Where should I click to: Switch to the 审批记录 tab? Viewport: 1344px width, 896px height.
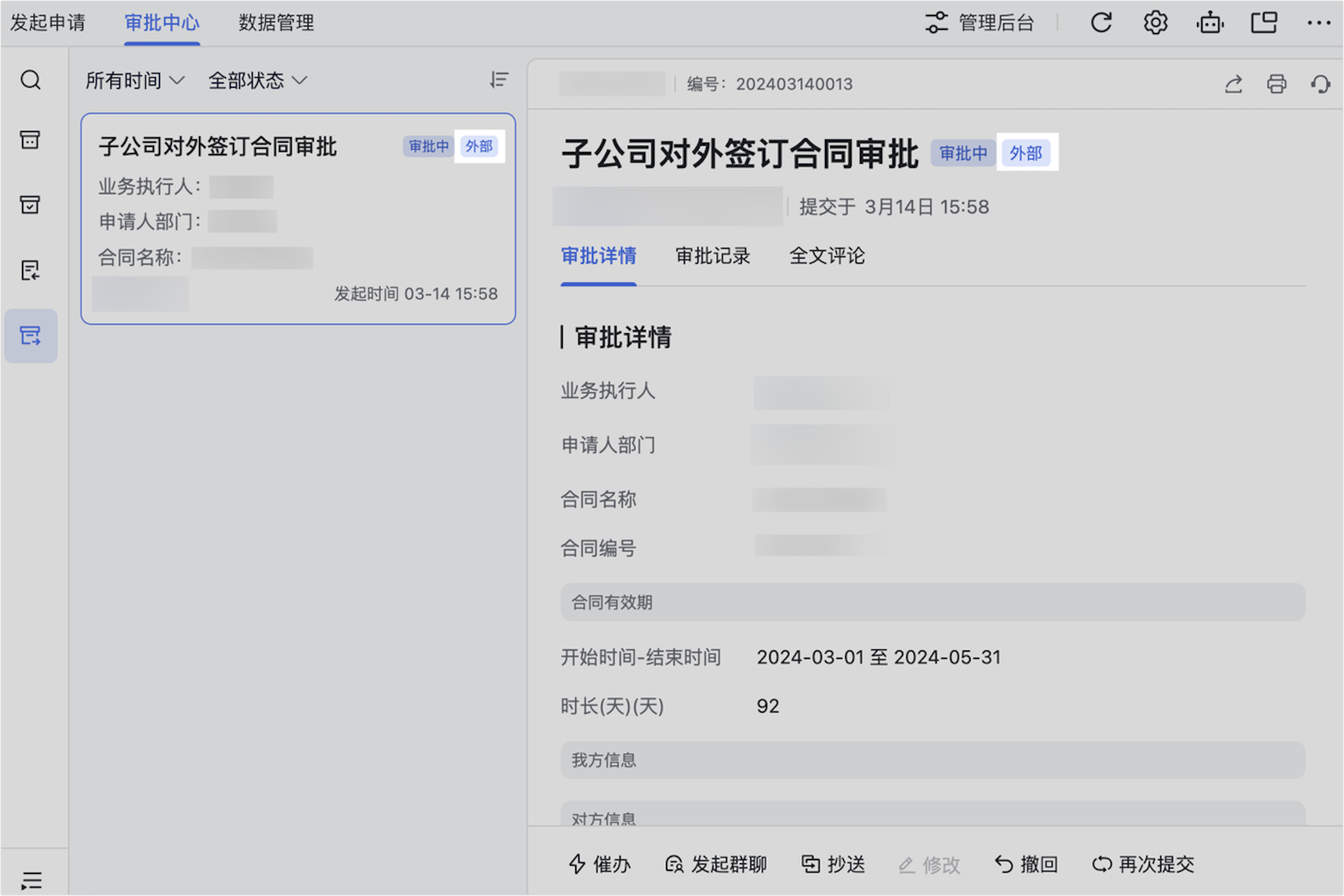713,256
